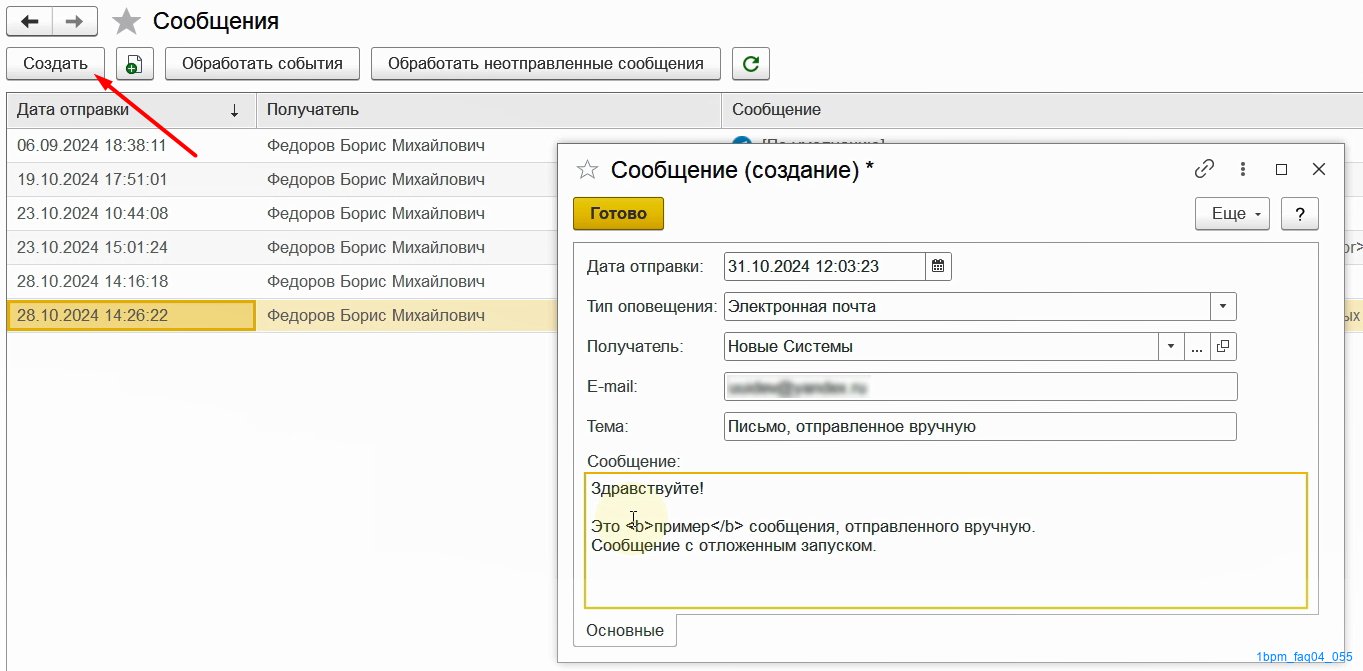Edit the Дата отправки field
1363x671 pixels.
pyautogui.click(x=825, y=266)
